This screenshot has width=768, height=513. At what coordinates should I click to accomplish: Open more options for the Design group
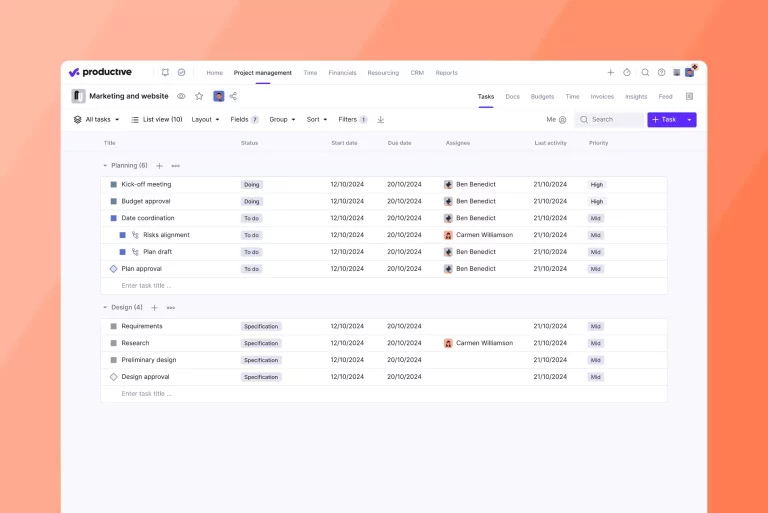pyautogui.click(x=171, y=308)
